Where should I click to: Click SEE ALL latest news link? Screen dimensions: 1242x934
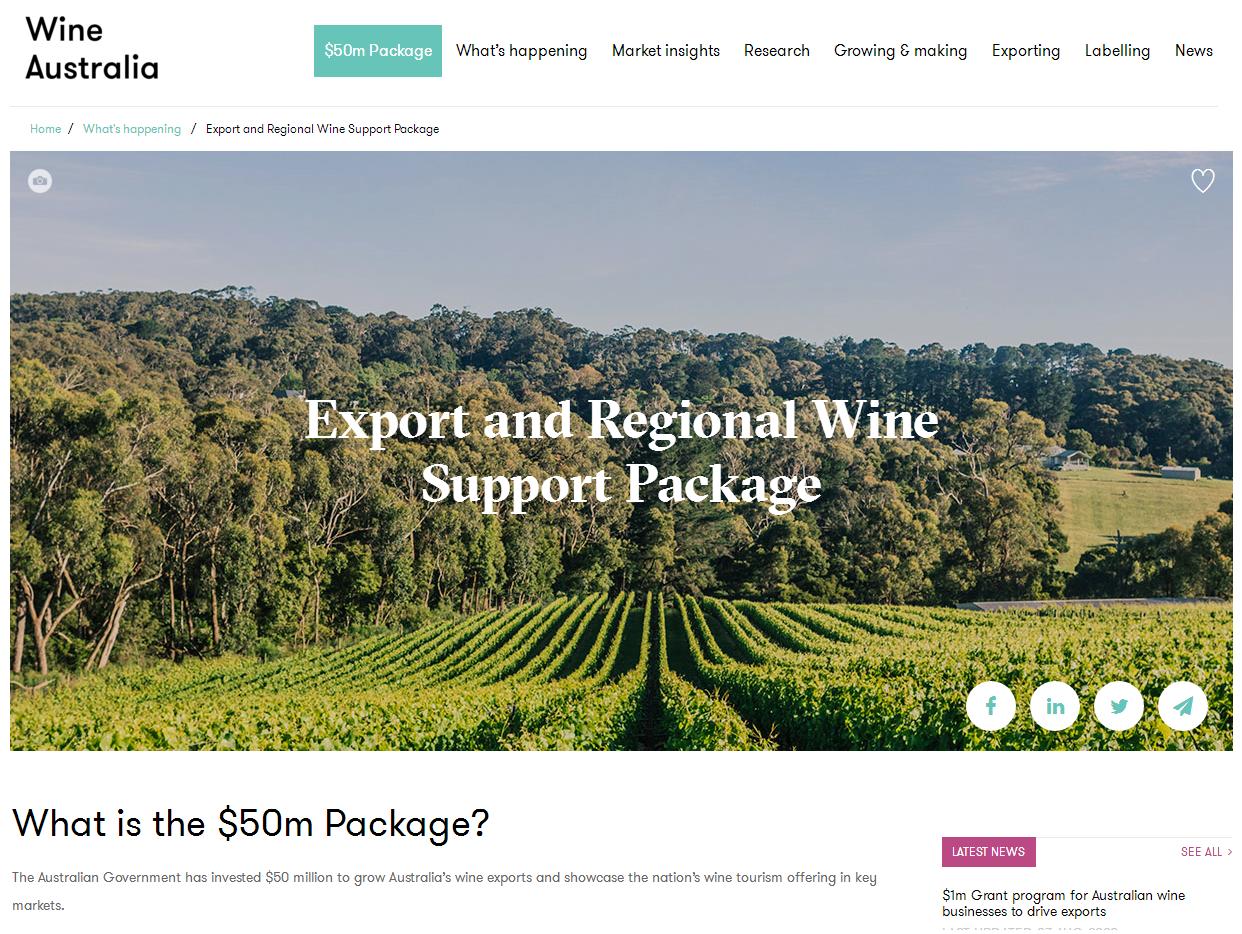1206,852
